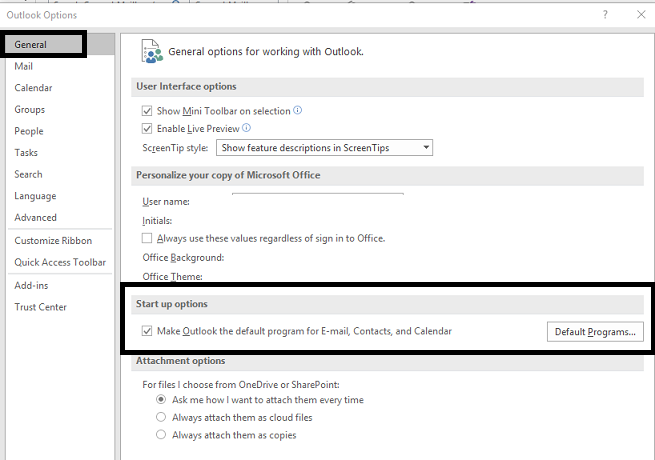
Task: Click the General options header icon
Action: coord(152,51)
